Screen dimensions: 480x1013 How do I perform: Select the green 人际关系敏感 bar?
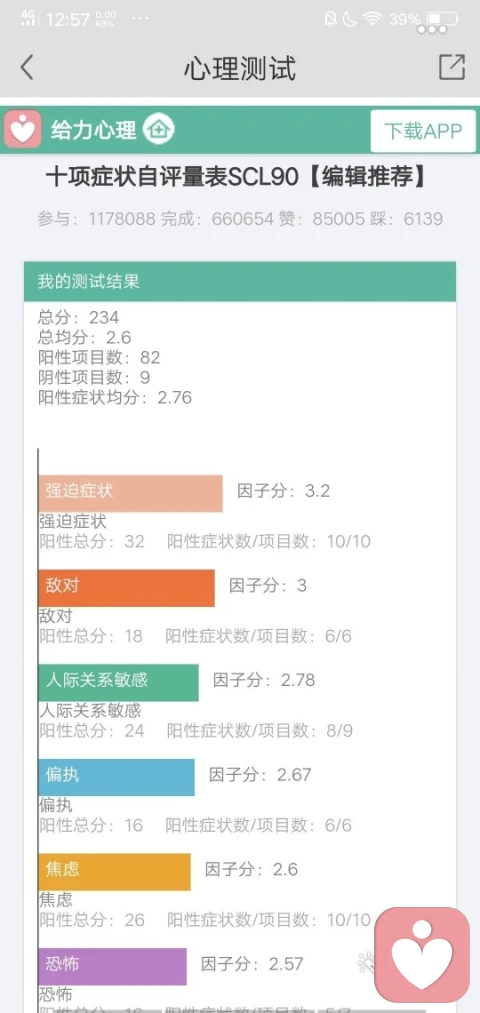point(119,683)
